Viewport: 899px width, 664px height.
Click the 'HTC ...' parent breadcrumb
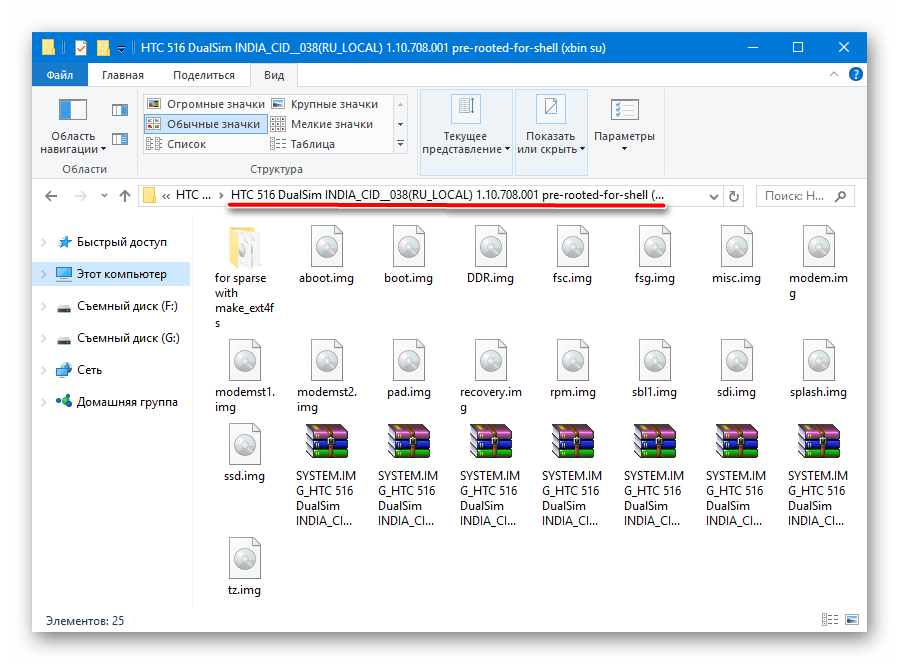tap(193, 196)
